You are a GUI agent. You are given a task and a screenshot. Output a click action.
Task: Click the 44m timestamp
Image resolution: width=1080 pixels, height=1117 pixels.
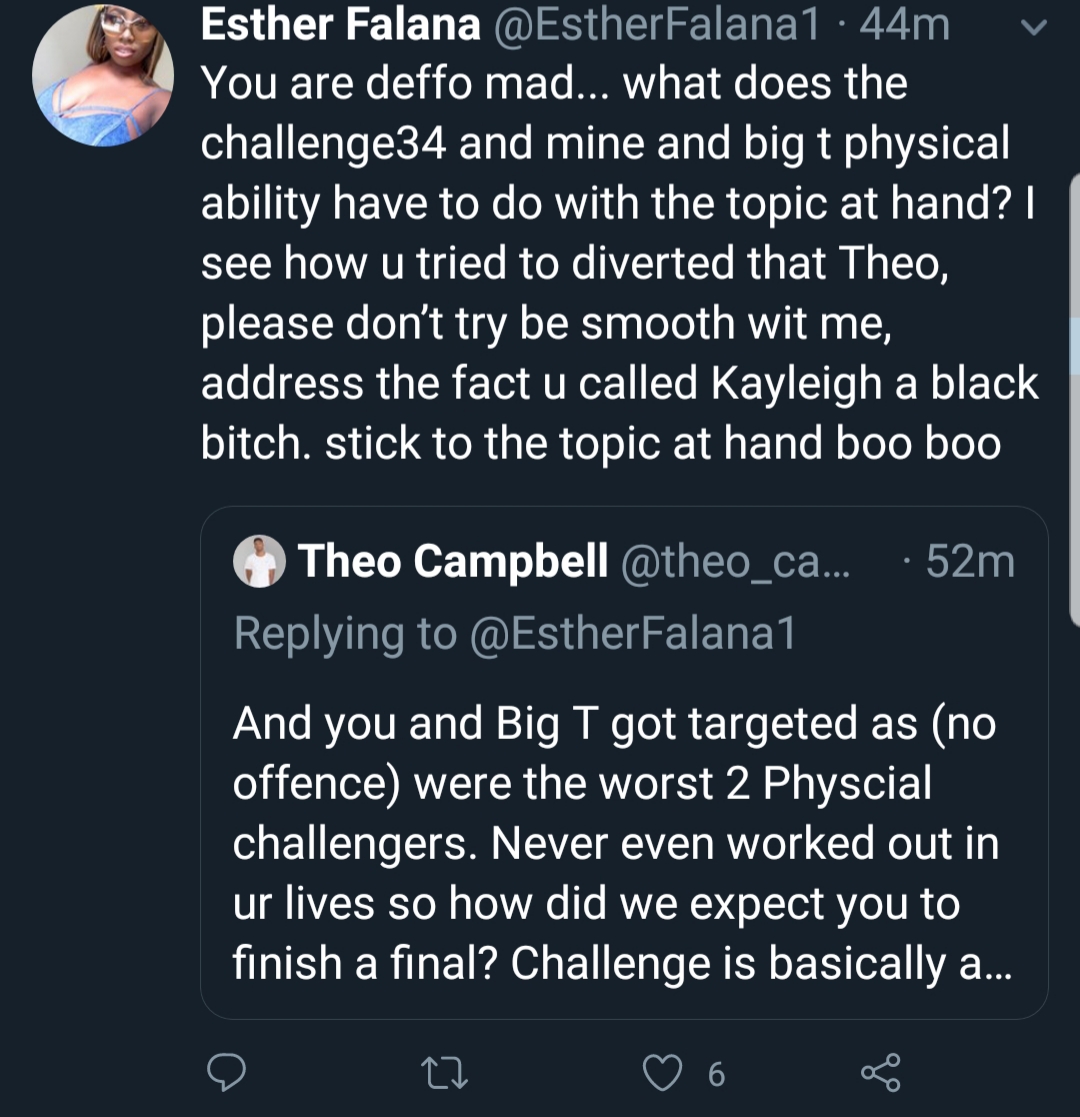click(905, 24)
